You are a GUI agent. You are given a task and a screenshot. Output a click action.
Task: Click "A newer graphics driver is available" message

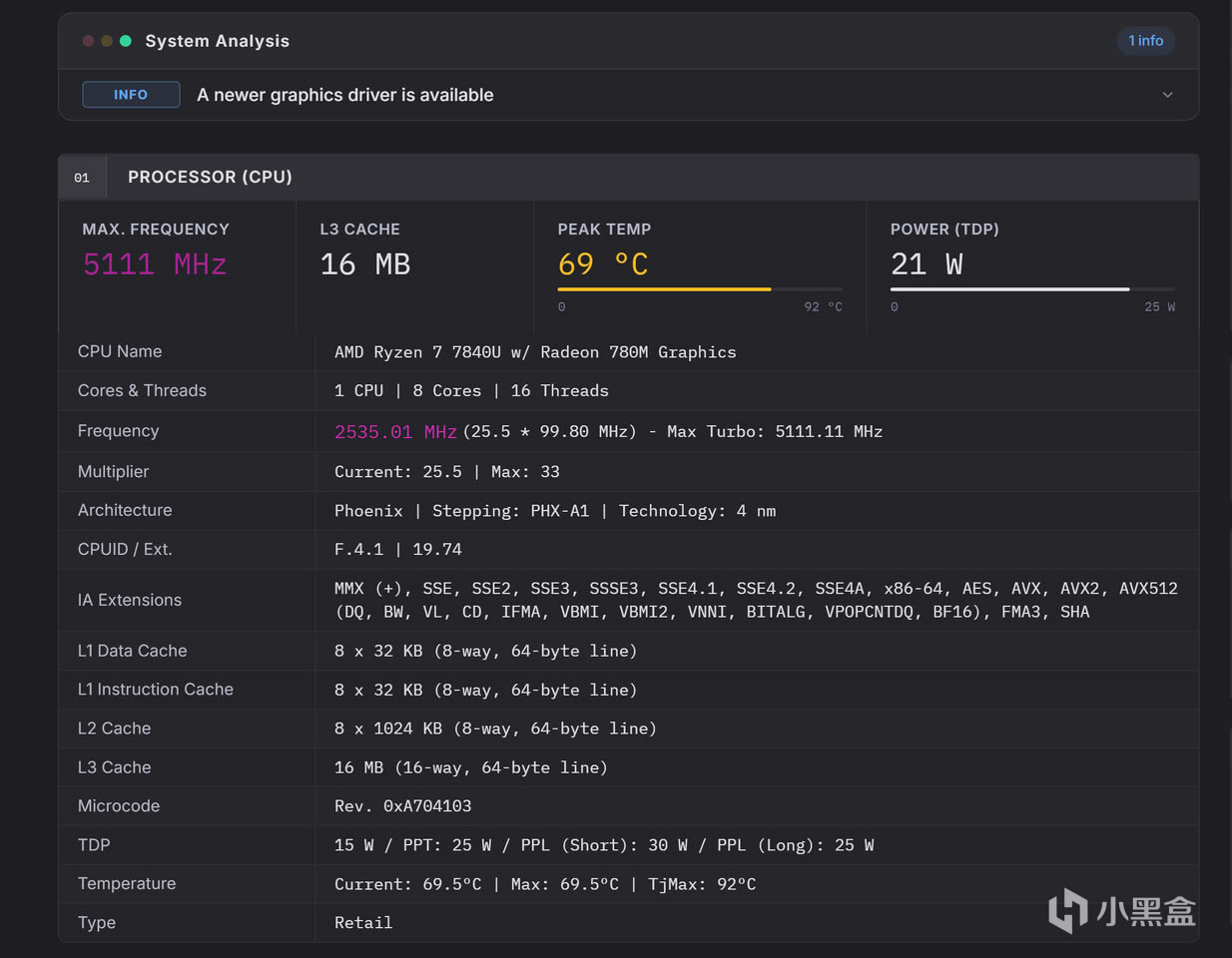click(345, 95)
